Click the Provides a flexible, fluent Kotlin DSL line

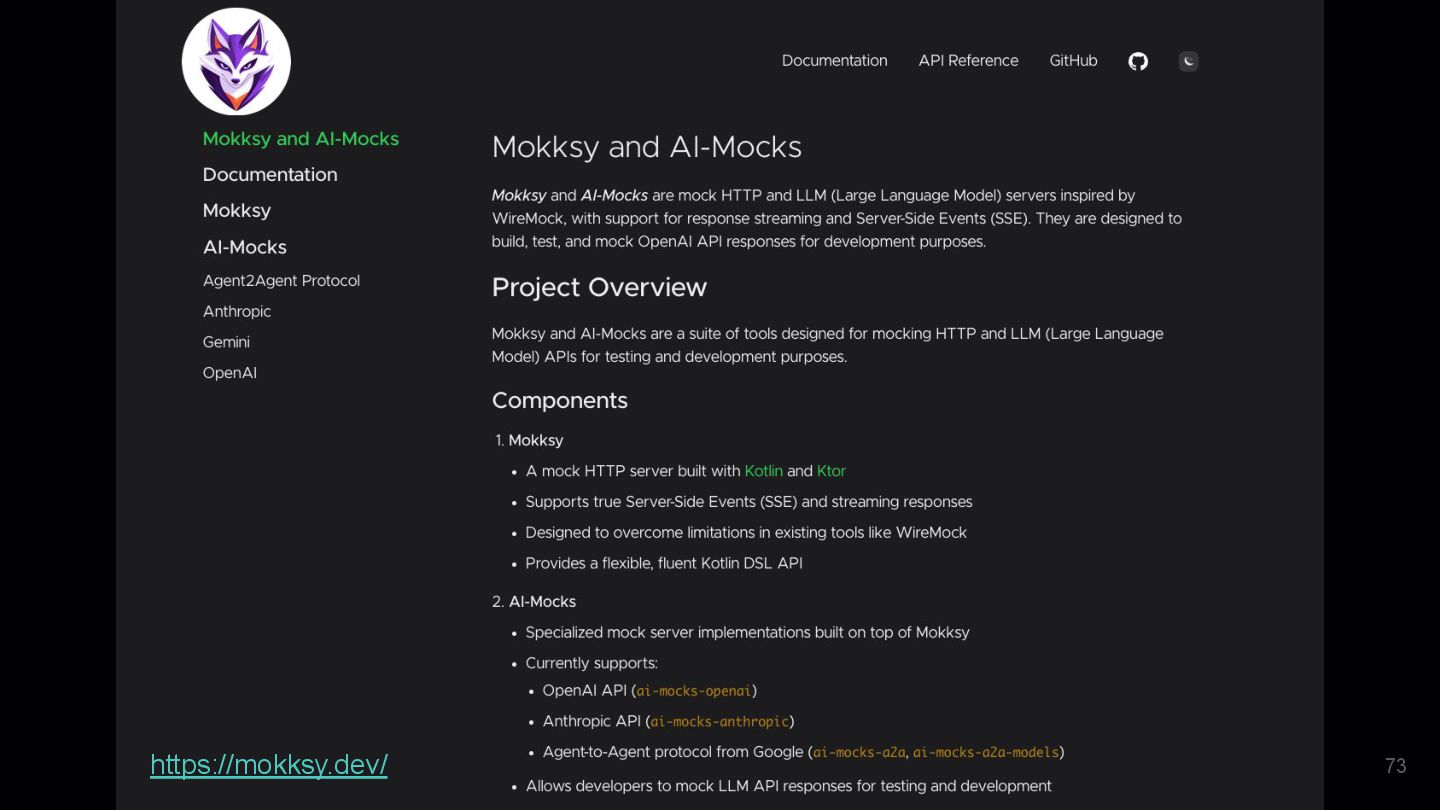(664, 564)
